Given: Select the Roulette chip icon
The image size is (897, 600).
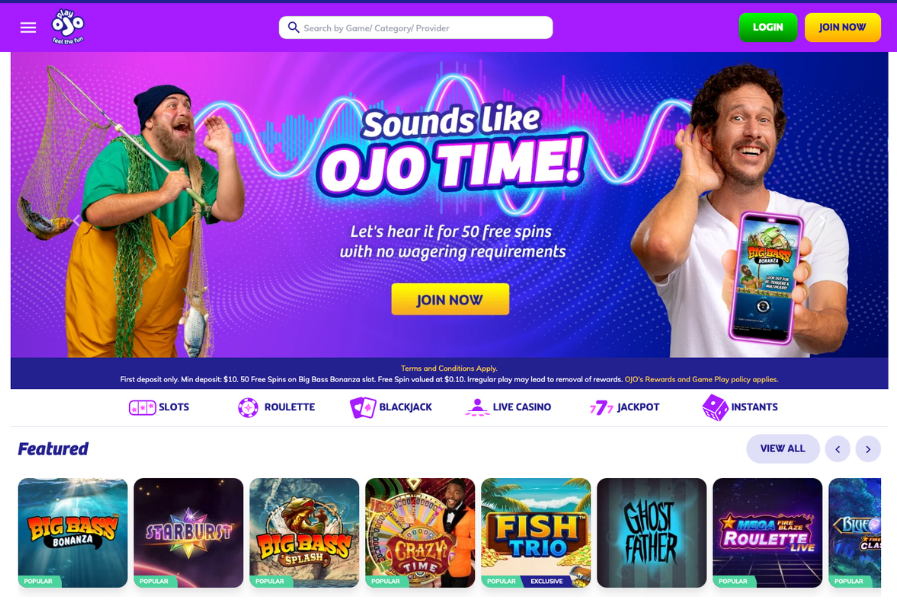Looking at the screenshot, I should [248, 407].
